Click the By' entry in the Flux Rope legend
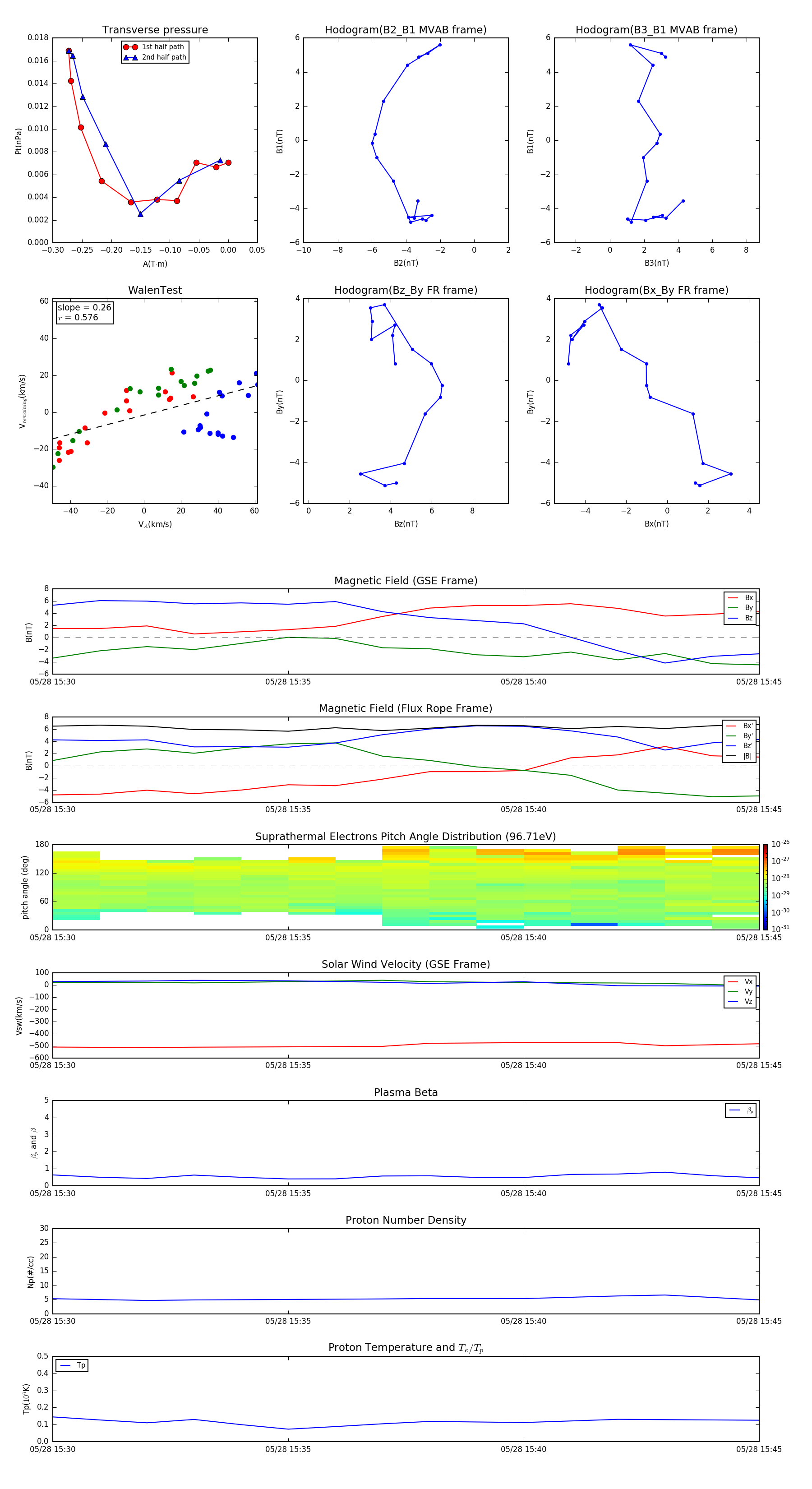 click(739, 736)
